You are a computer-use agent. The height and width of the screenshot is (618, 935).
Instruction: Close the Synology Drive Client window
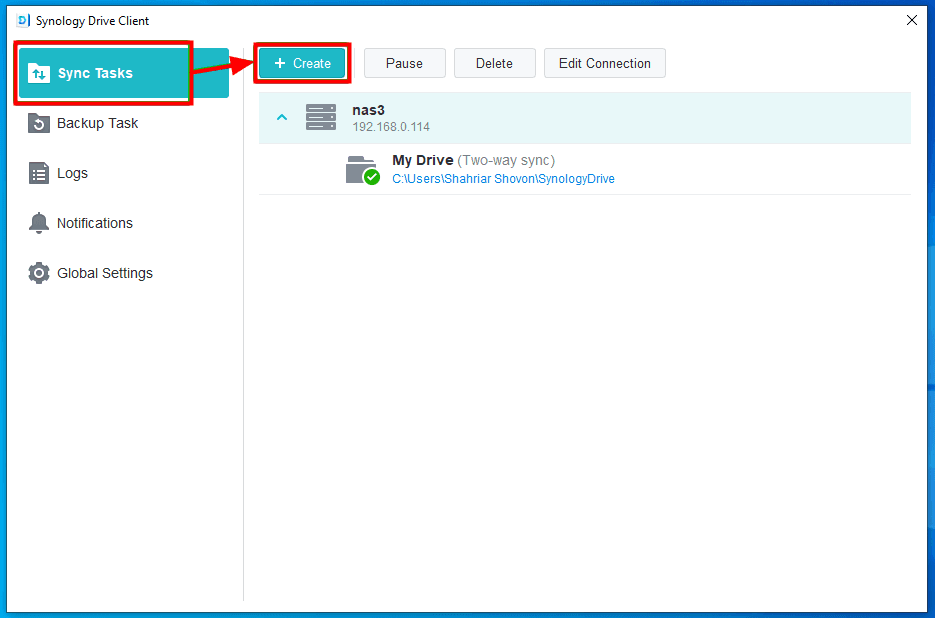(x=912, y=20)
